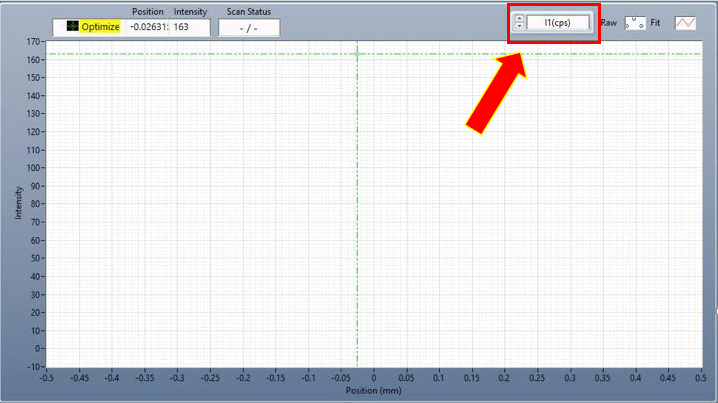Click the -10 minimum y-axis tick value
718x403 pixels.
[33, 367]
